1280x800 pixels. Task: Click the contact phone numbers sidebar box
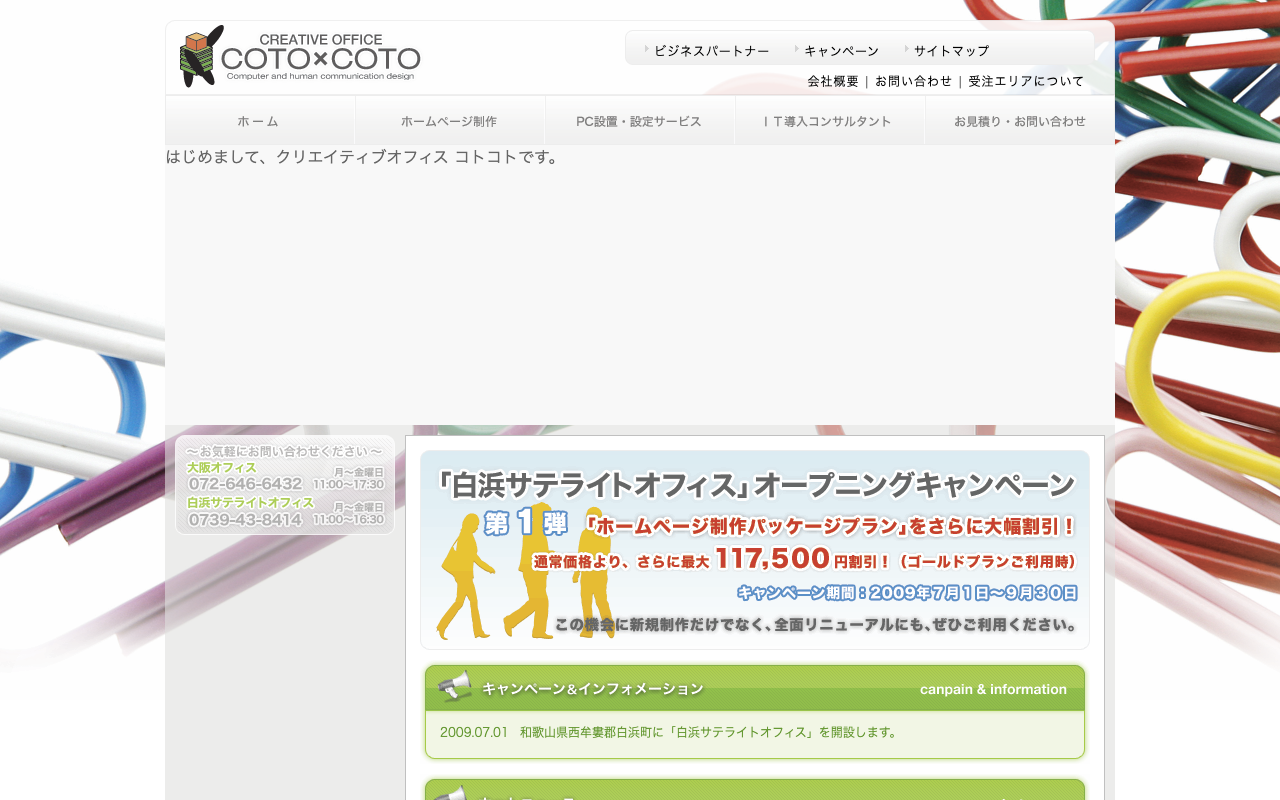285,485
